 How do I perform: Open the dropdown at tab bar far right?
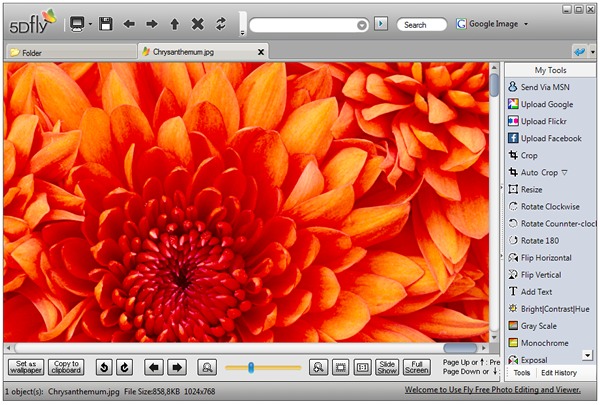coord(593,52)
